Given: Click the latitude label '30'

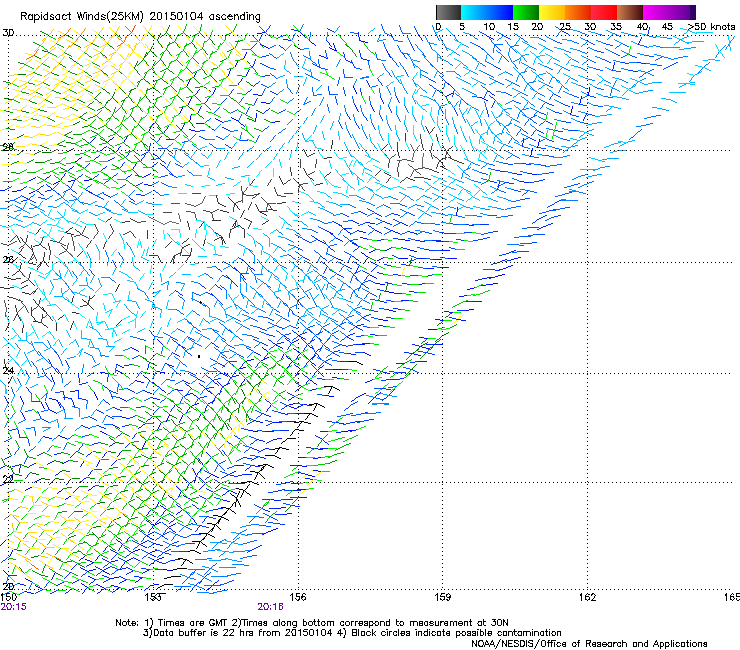Looking at the screenshot, I should pos(8,33).
